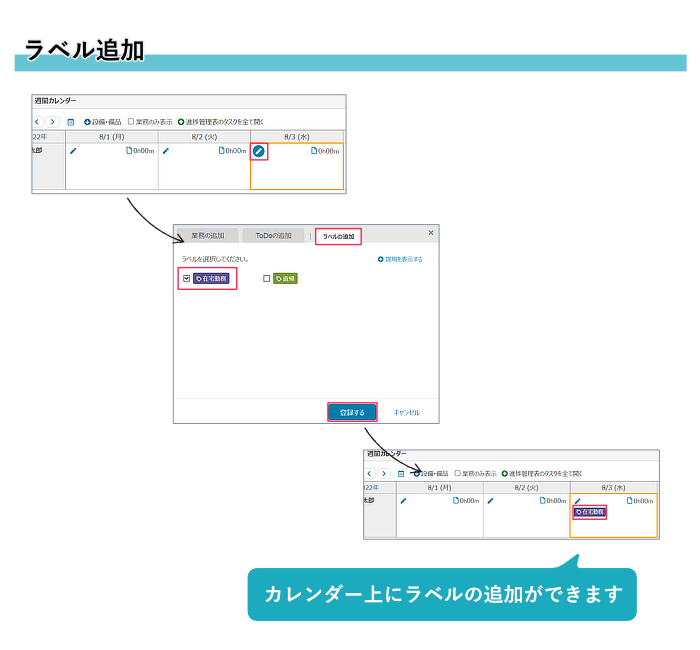
Task: Click the 8/1 document icon in the first calendar
Action: 129,151
